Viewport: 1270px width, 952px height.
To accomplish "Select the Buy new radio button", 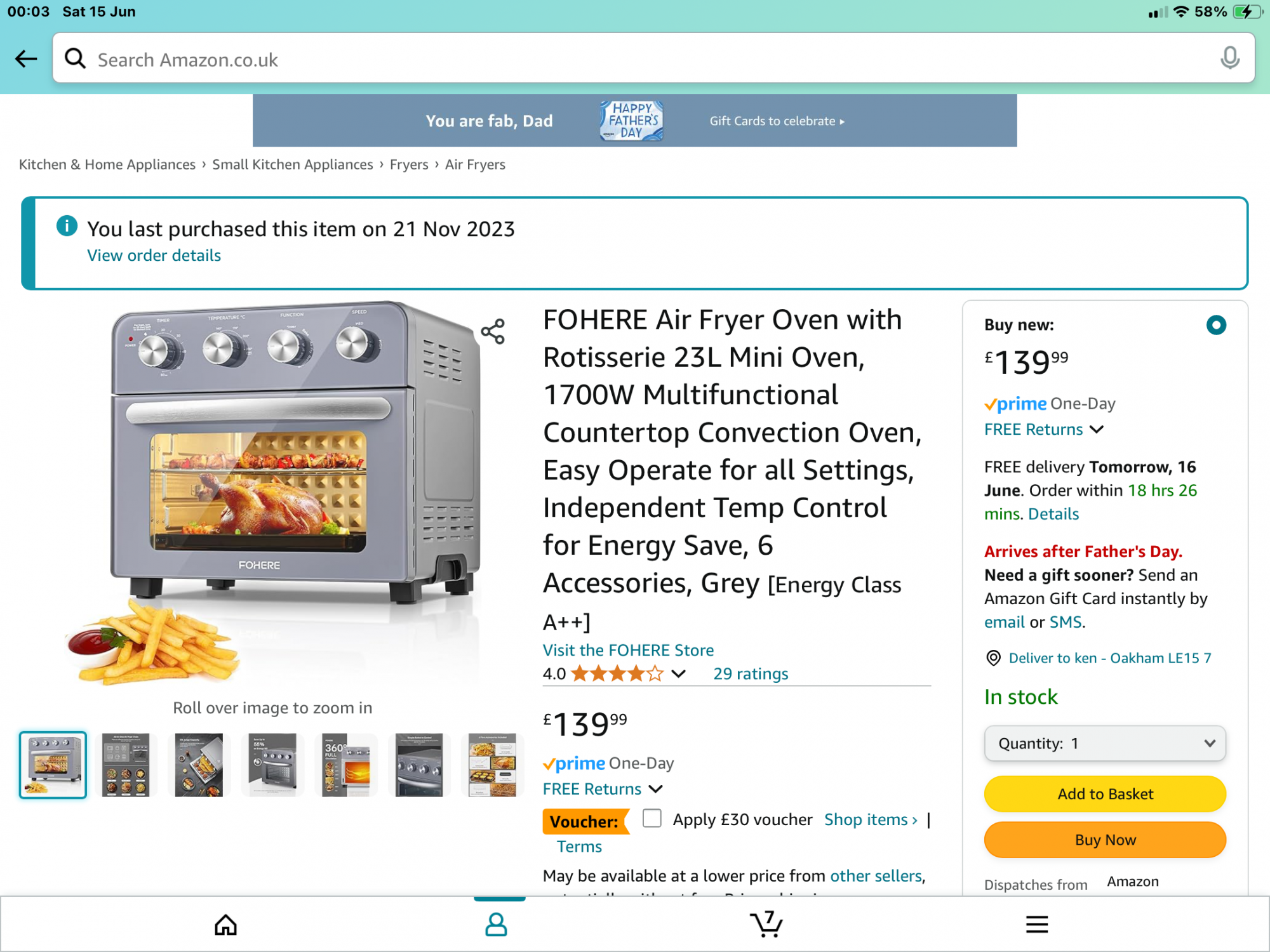I will [x=1216, y=325].
